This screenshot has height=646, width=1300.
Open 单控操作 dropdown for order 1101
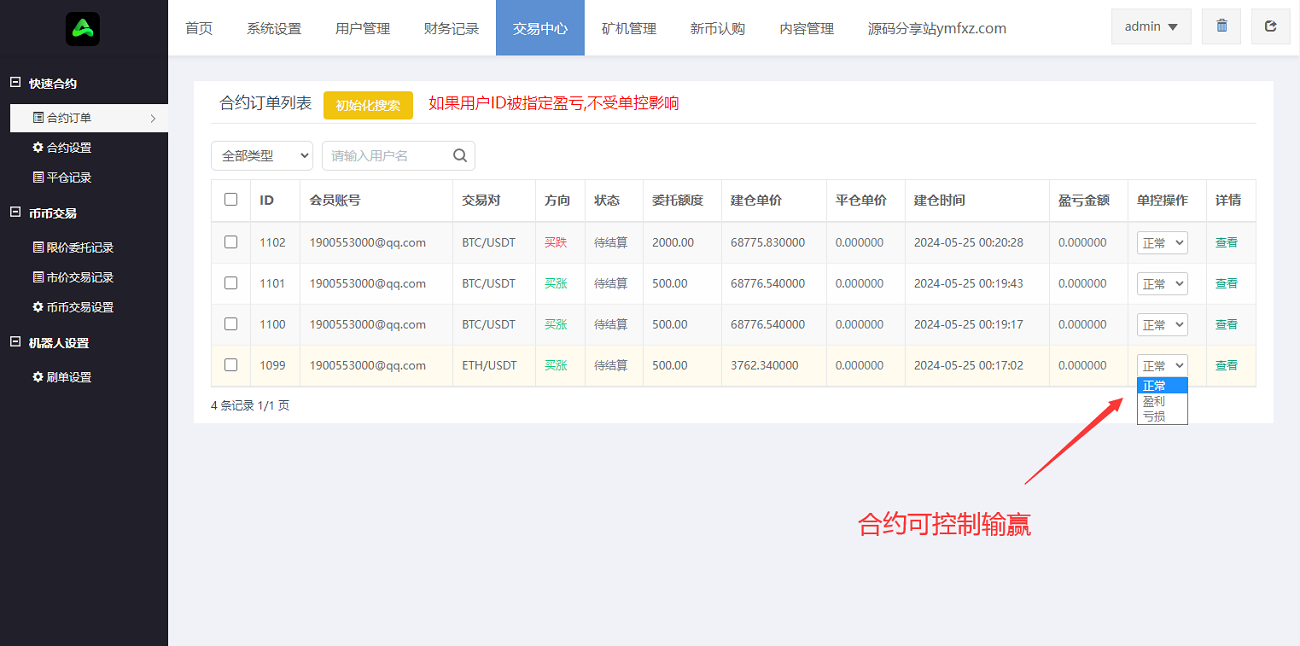pos(1161,284)
